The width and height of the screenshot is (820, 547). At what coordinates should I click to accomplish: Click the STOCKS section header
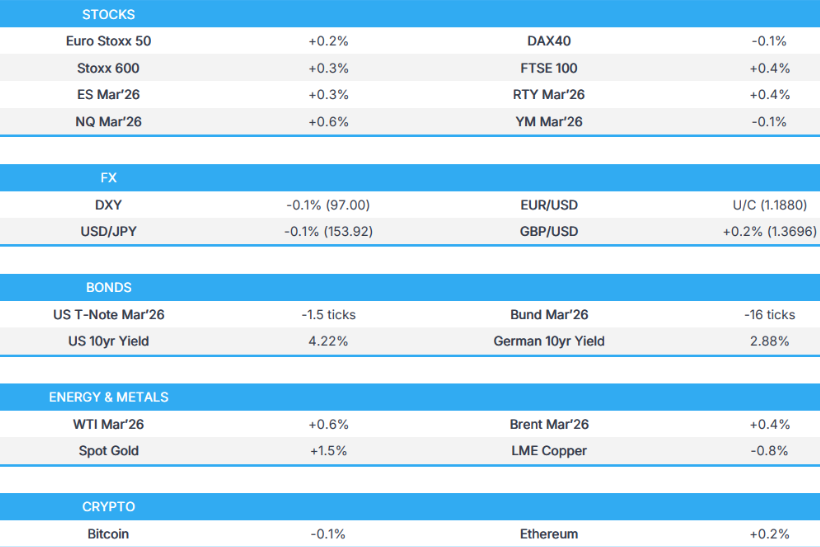coord(108,15)
